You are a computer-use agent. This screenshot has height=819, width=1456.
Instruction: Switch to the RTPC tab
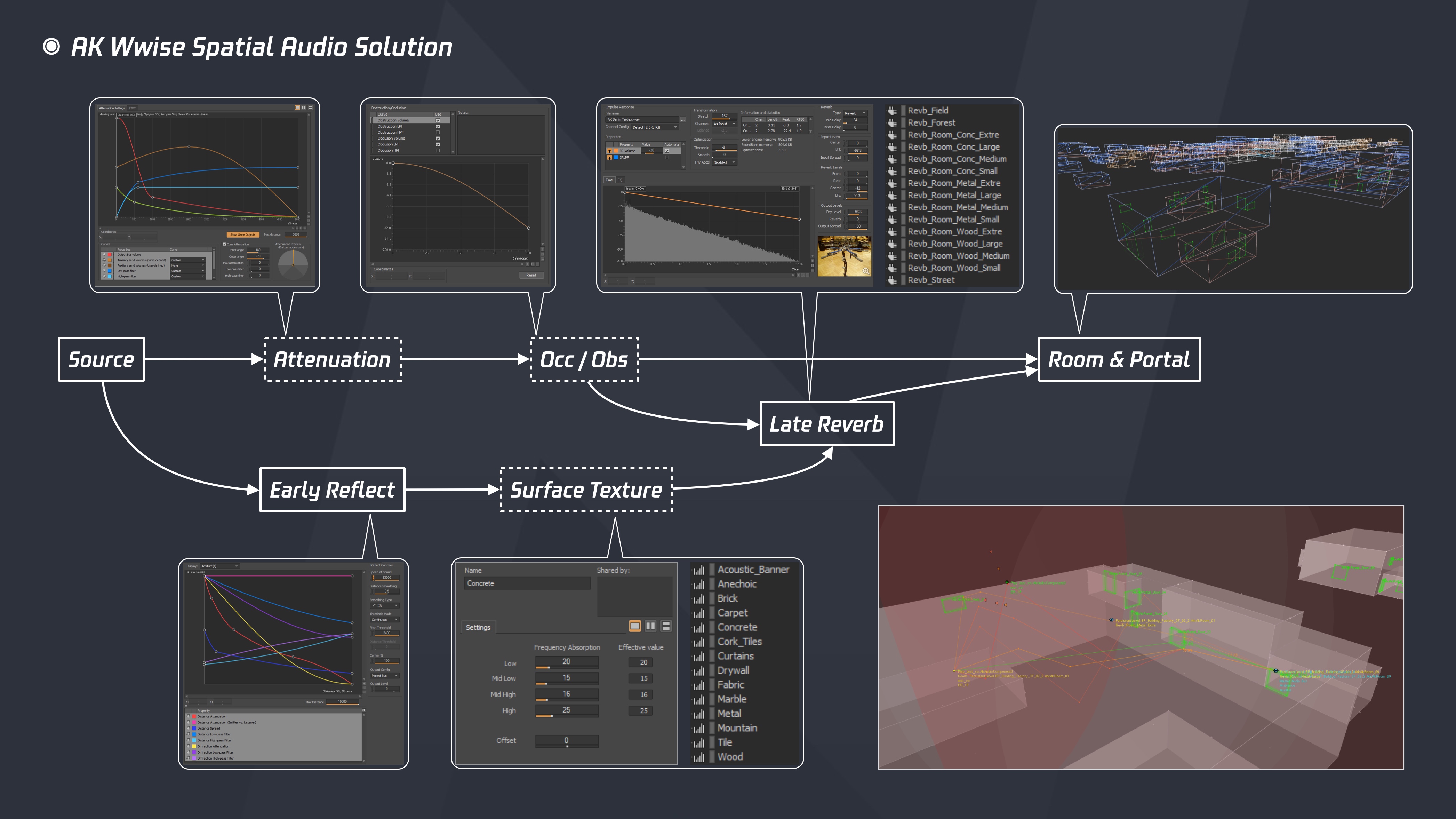(x=132, y=108)
